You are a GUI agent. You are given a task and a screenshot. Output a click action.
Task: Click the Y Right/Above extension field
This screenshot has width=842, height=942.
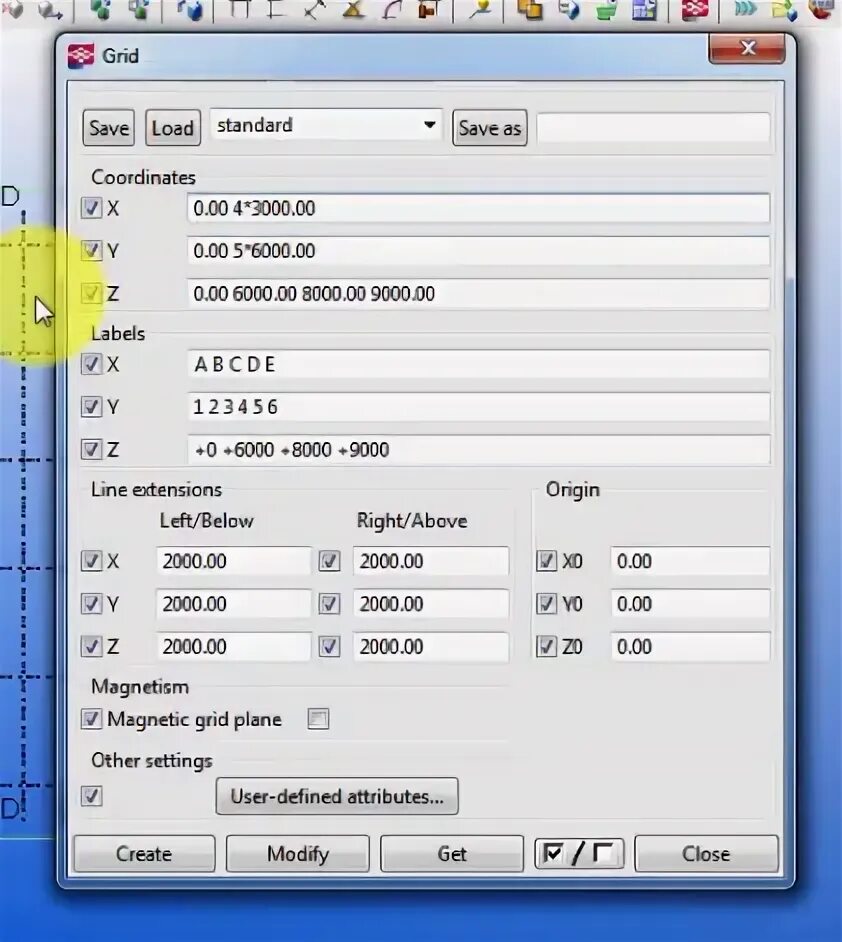pyautogui.click(x=431, y=604)
